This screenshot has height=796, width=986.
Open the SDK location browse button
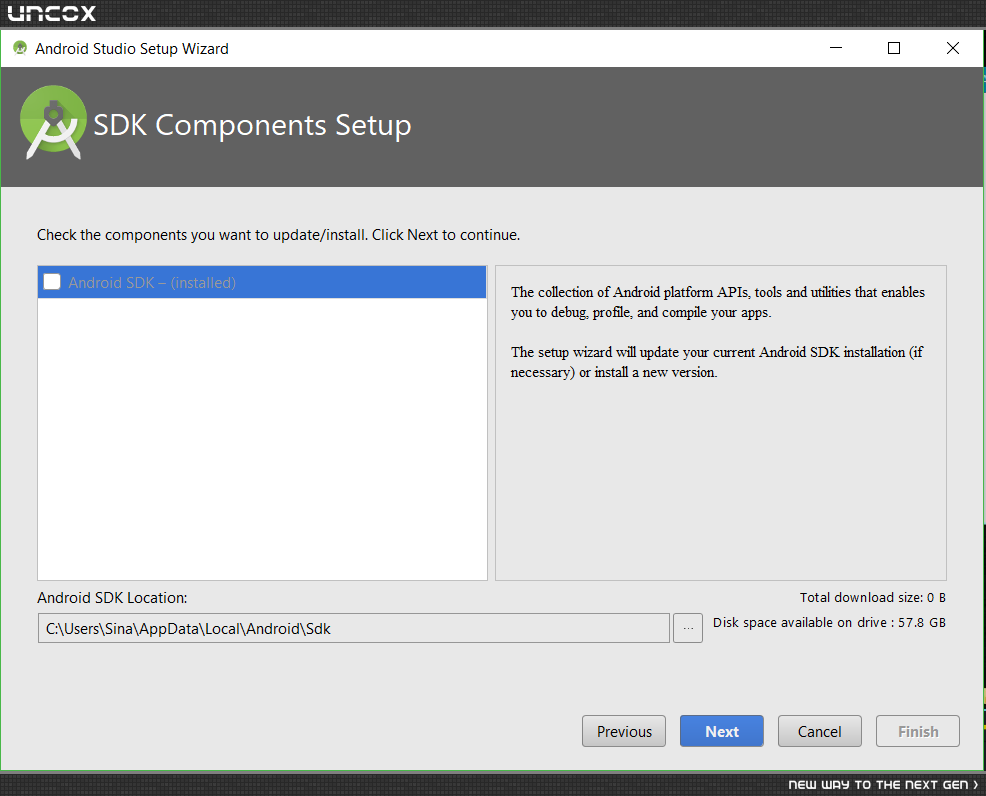pyautogui.click(x=688, y=628)
